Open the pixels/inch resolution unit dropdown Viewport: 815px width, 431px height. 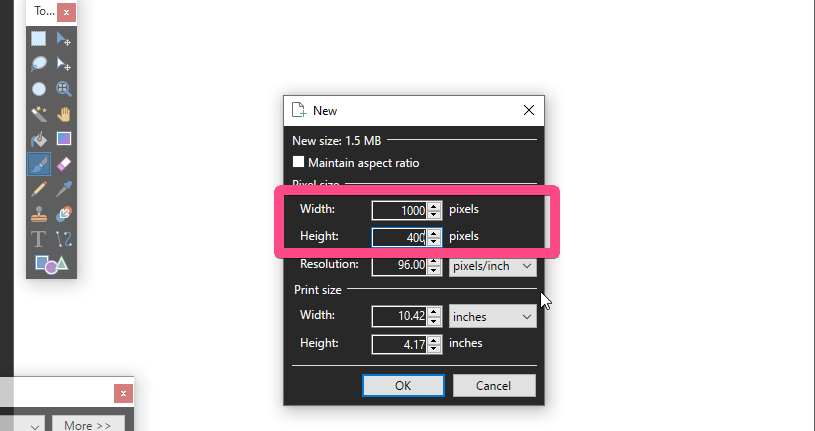[x=492, y=266]
